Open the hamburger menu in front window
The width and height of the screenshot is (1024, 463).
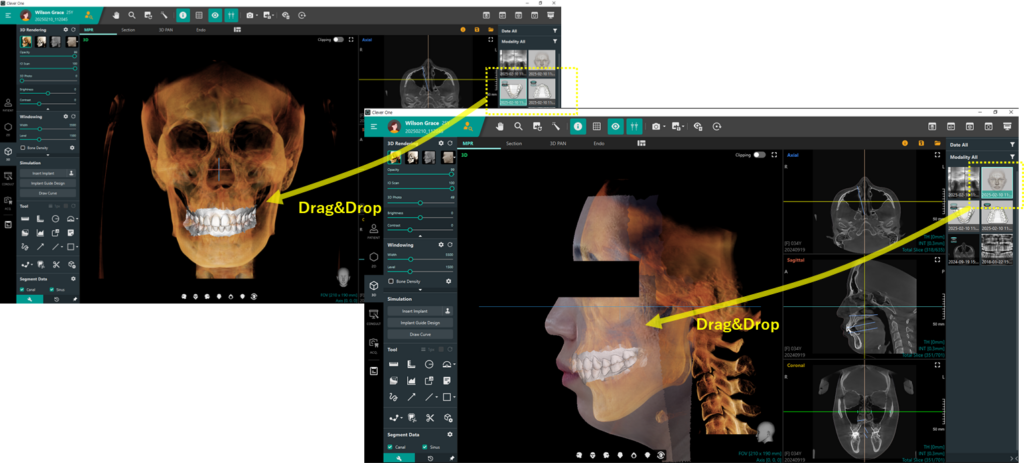pyautogui.click(x=373, y=127)
